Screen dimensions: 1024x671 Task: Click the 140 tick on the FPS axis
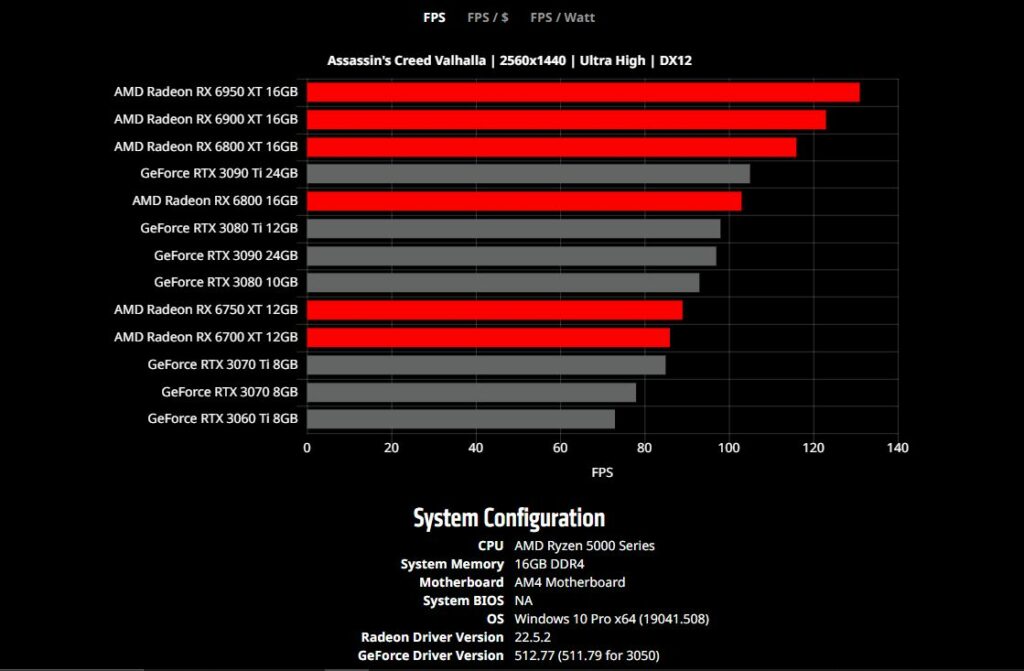[897, 448]
